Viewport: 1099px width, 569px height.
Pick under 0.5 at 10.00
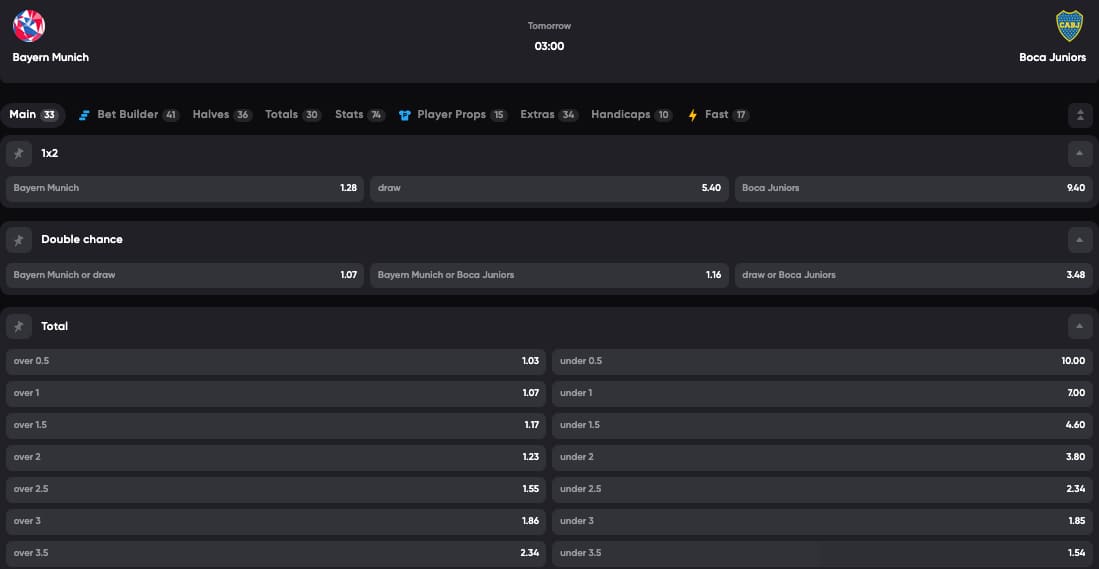823,362
